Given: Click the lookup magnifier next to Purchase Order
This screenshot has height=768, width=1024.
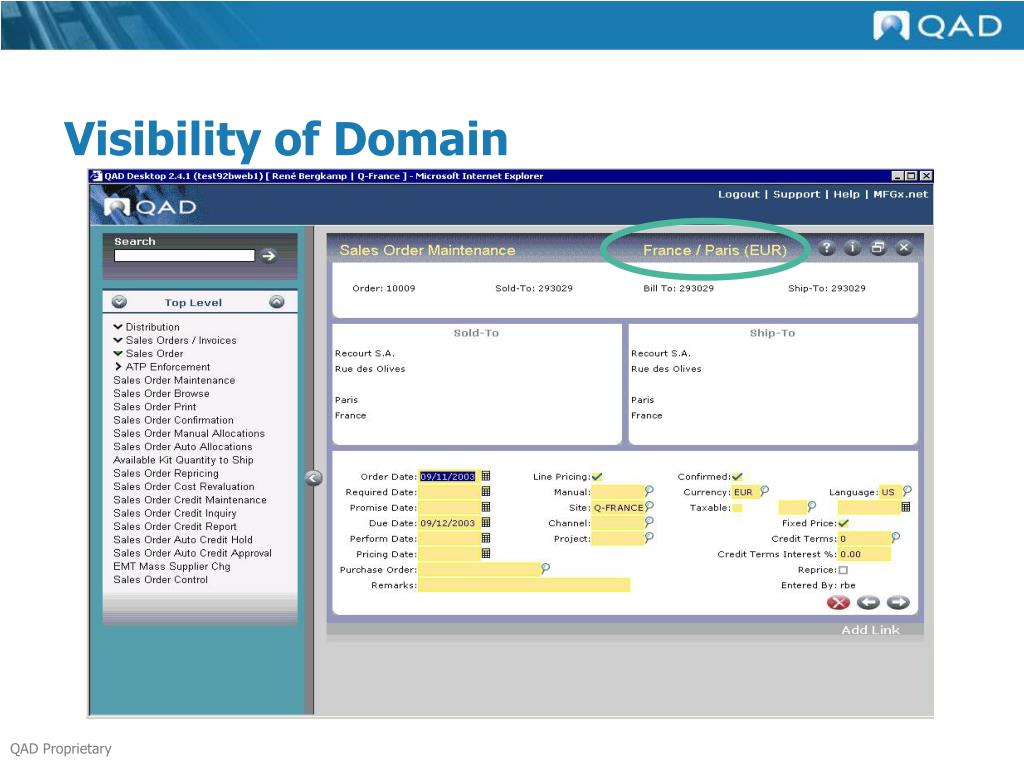Looking at the screenshot, I should [x=545, y=568].
